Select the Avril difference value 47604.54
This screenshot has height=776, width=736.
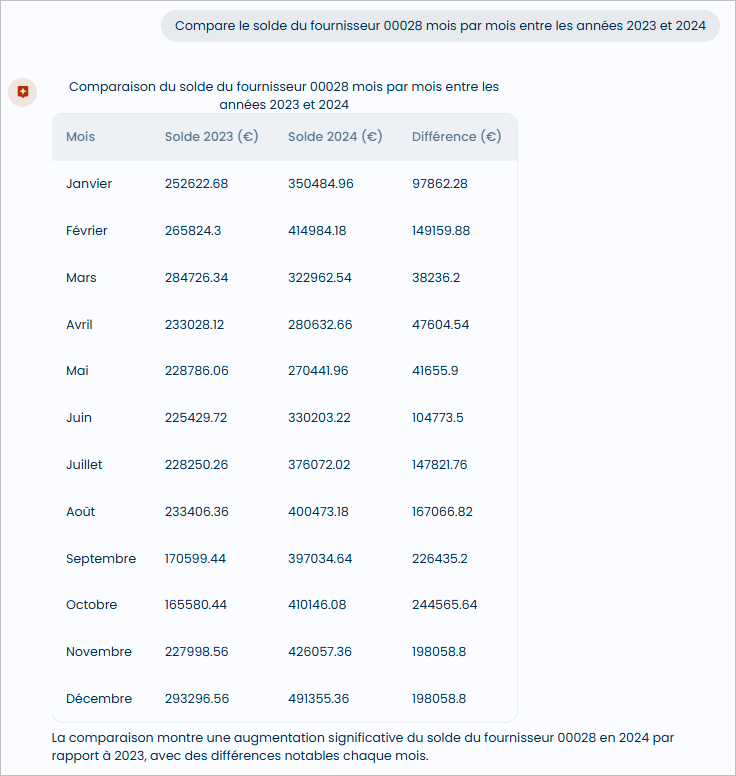coord(440,325)
